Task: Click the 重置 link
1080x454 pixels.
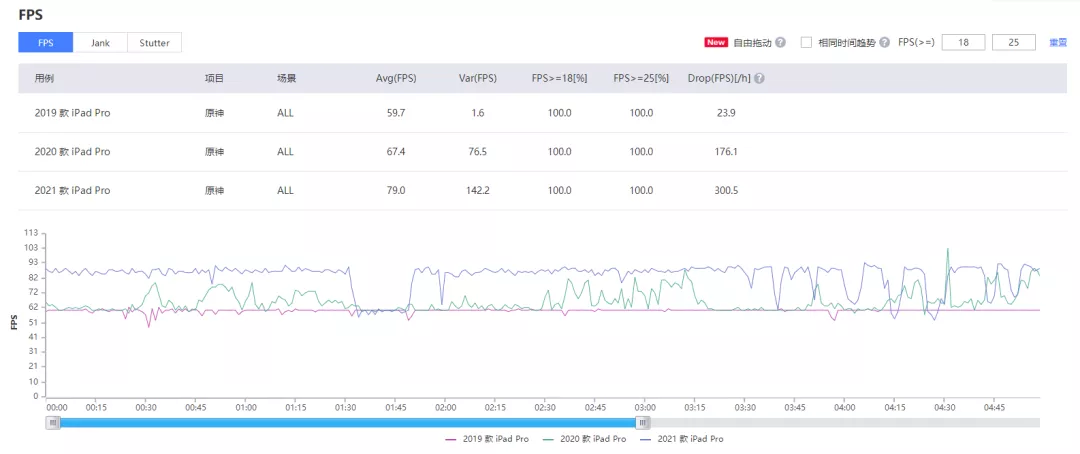Action: [x=1058, y=43]
